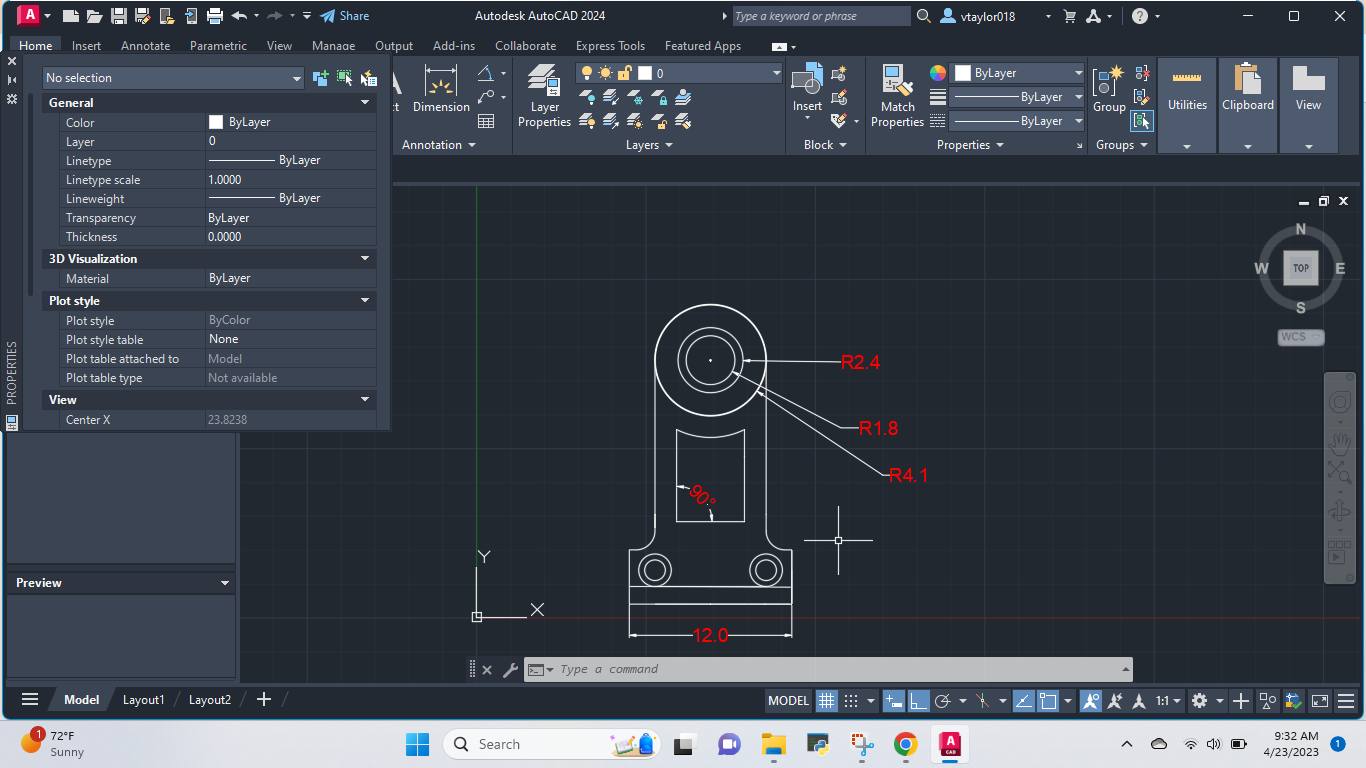Collapse the Preview section in Properties palette
Screen dimensions: 1366x768
tap(224, 582)
